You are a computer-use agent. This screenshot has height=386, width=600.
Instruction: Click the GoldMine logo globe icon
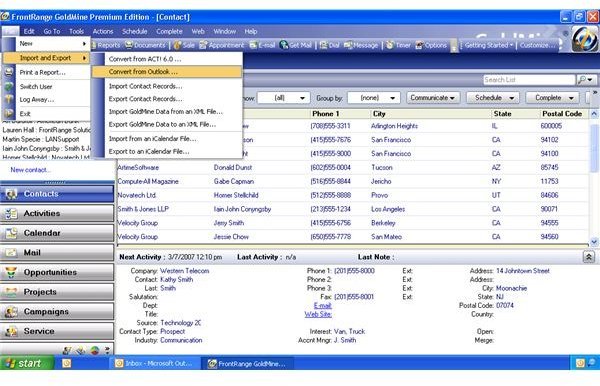pos(584,39)
